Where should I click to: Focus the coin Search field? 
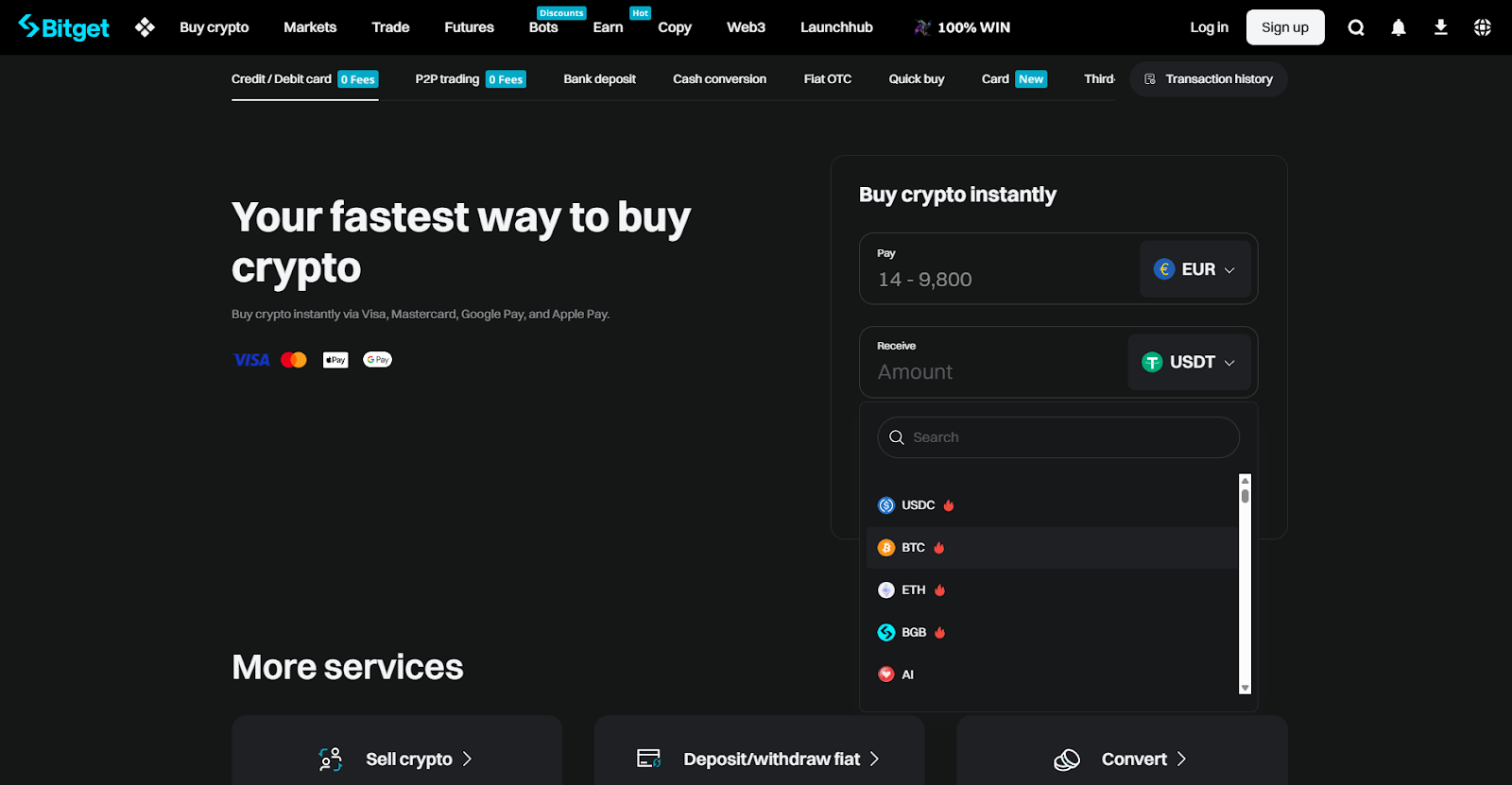[1058, 437]
